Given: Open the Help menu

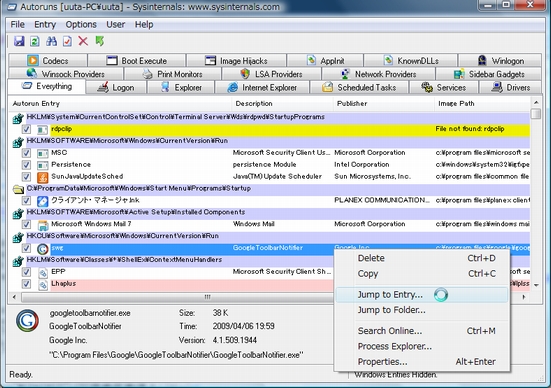Looking at the screenshot, I should (144, 24).
